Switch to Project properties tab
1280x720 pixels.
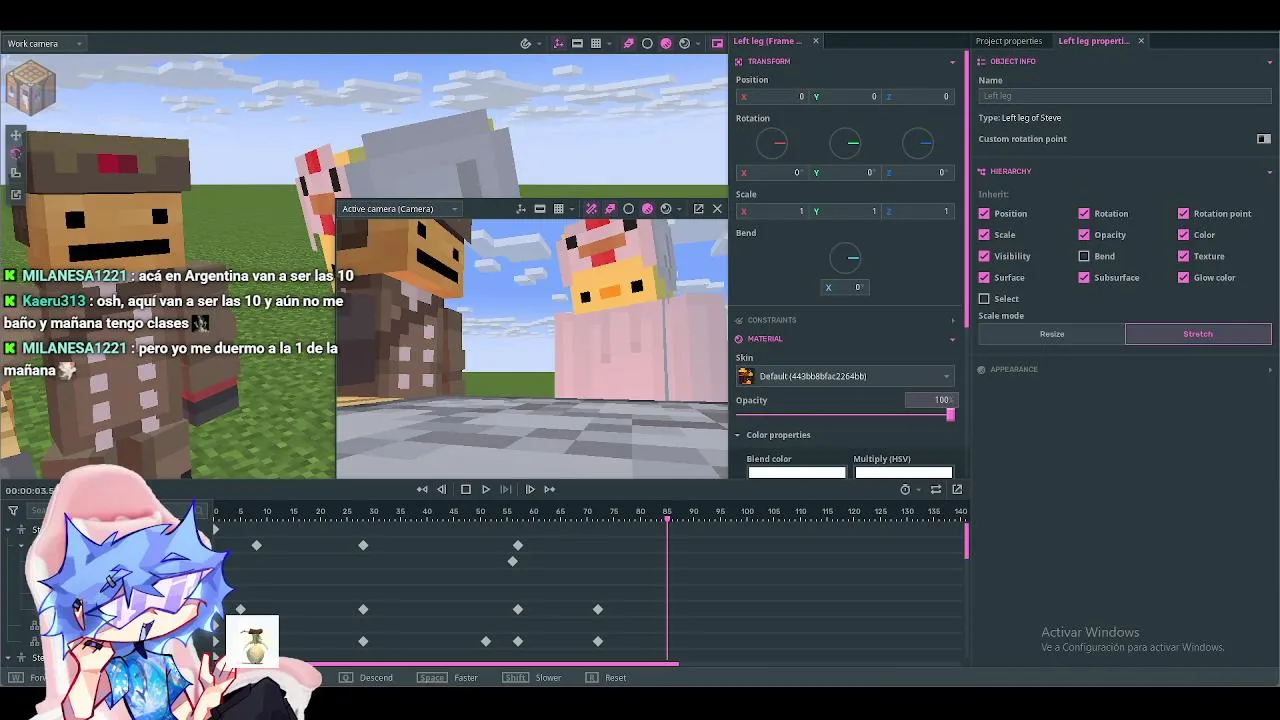tap(1009, 41)
